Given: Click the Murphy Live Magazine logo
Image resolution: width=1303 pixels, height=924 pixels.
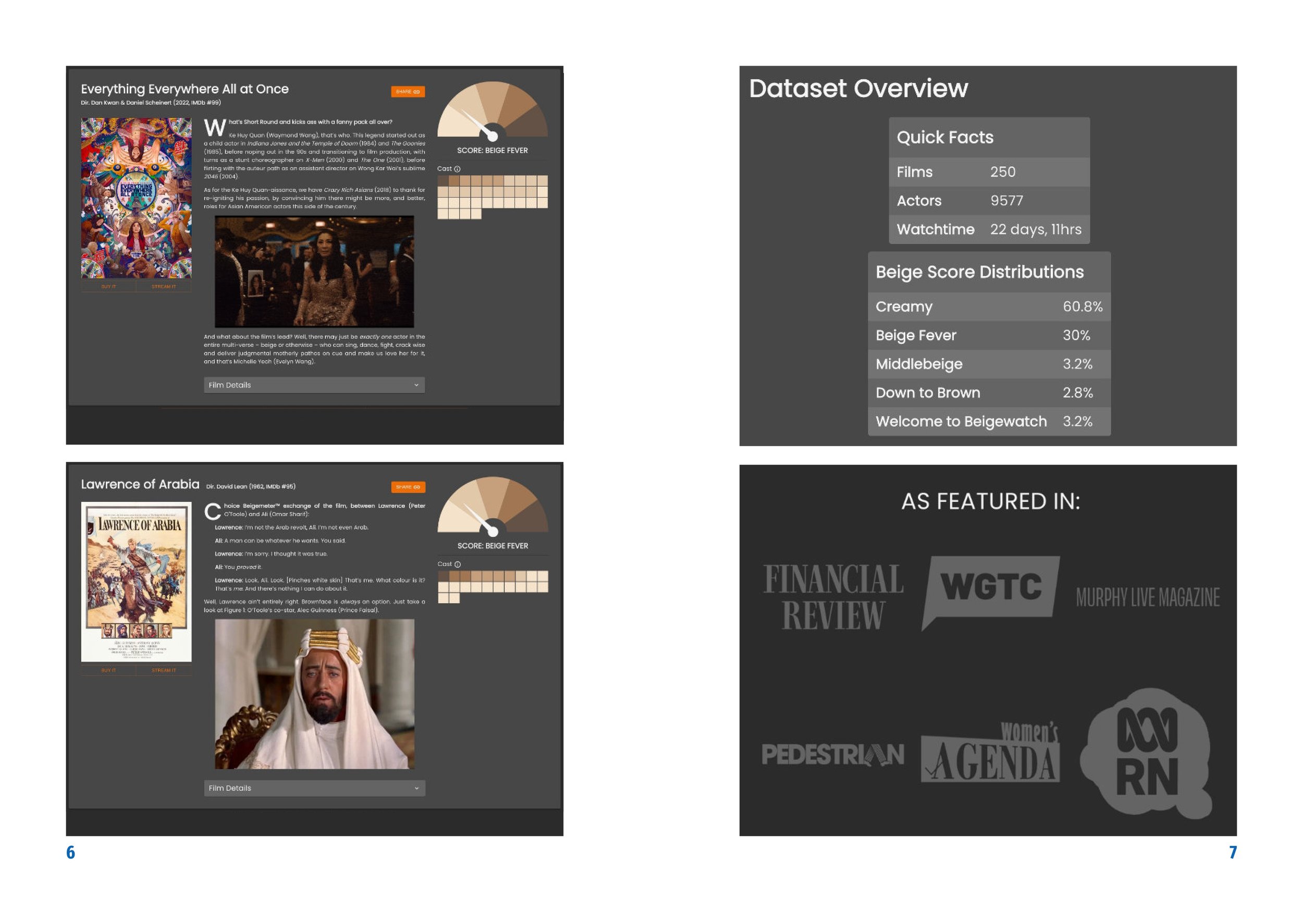Looking at the screenshot, I should 1148,597.
